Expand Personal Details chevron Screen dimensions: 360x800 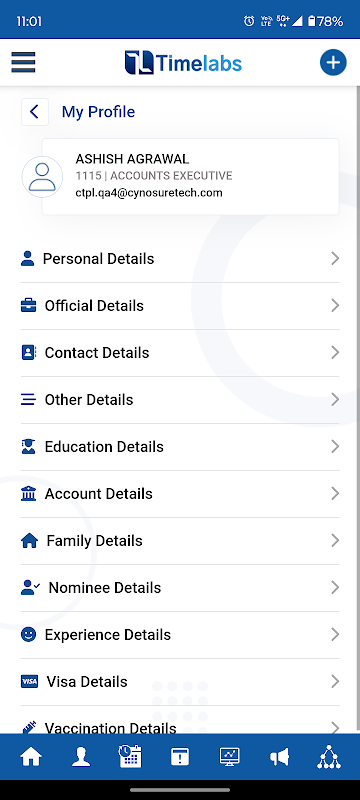[335, 259]
